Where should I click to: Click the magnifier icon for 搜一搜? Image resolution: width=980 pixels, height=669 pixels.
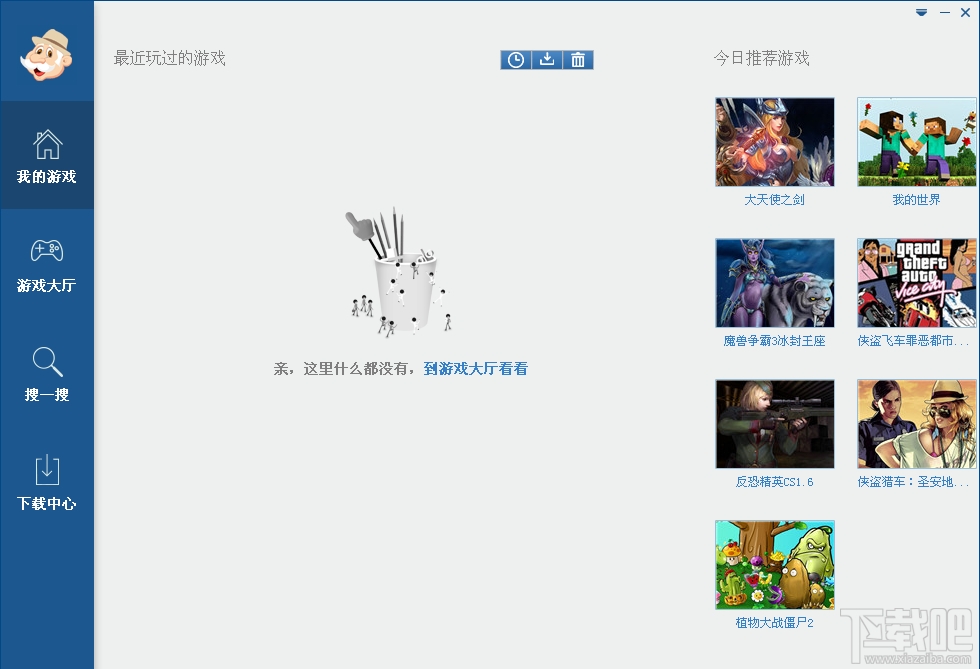click(x=47, y=361)
